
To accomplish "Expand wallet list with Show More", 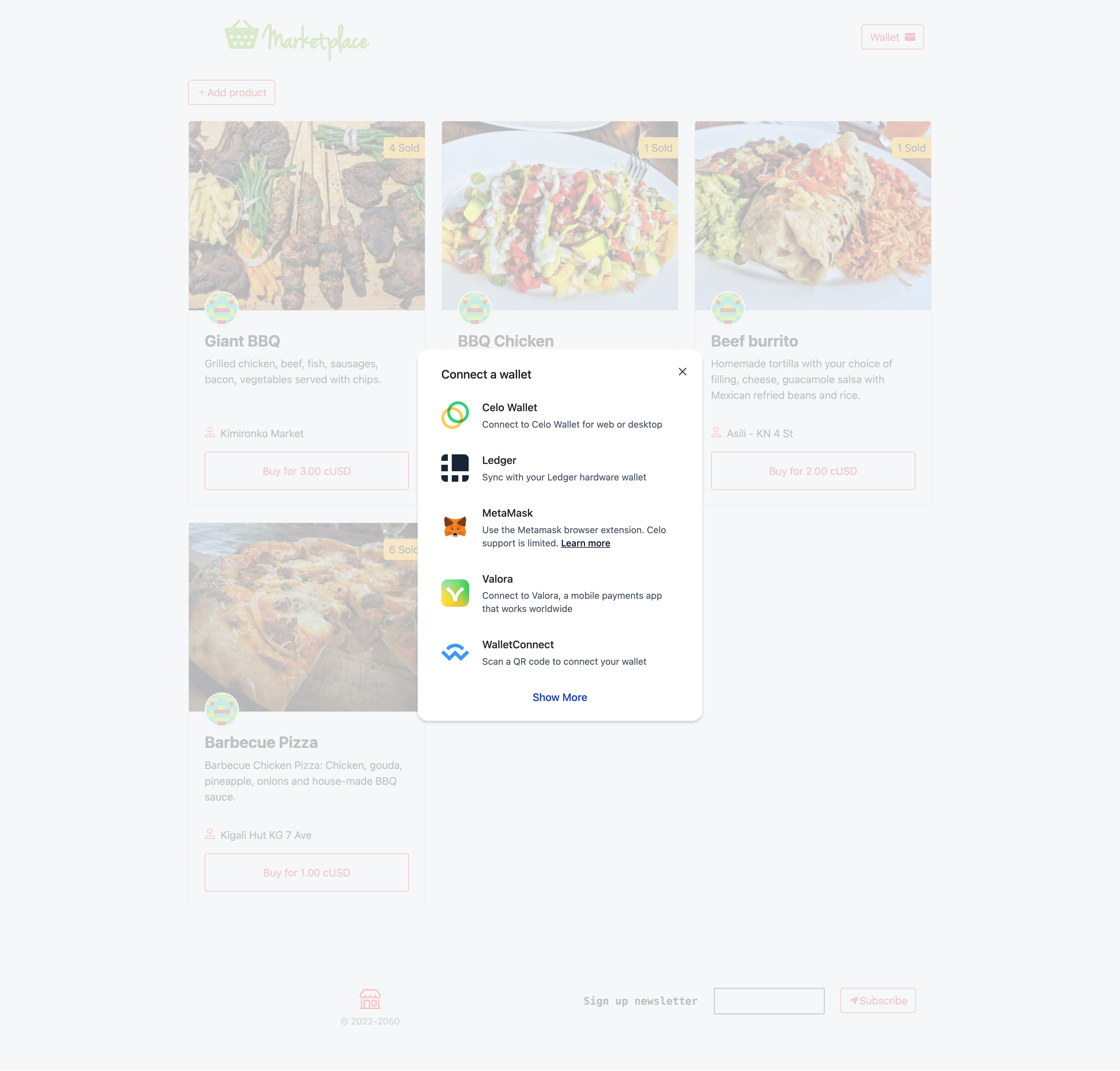I will (560, 697).
